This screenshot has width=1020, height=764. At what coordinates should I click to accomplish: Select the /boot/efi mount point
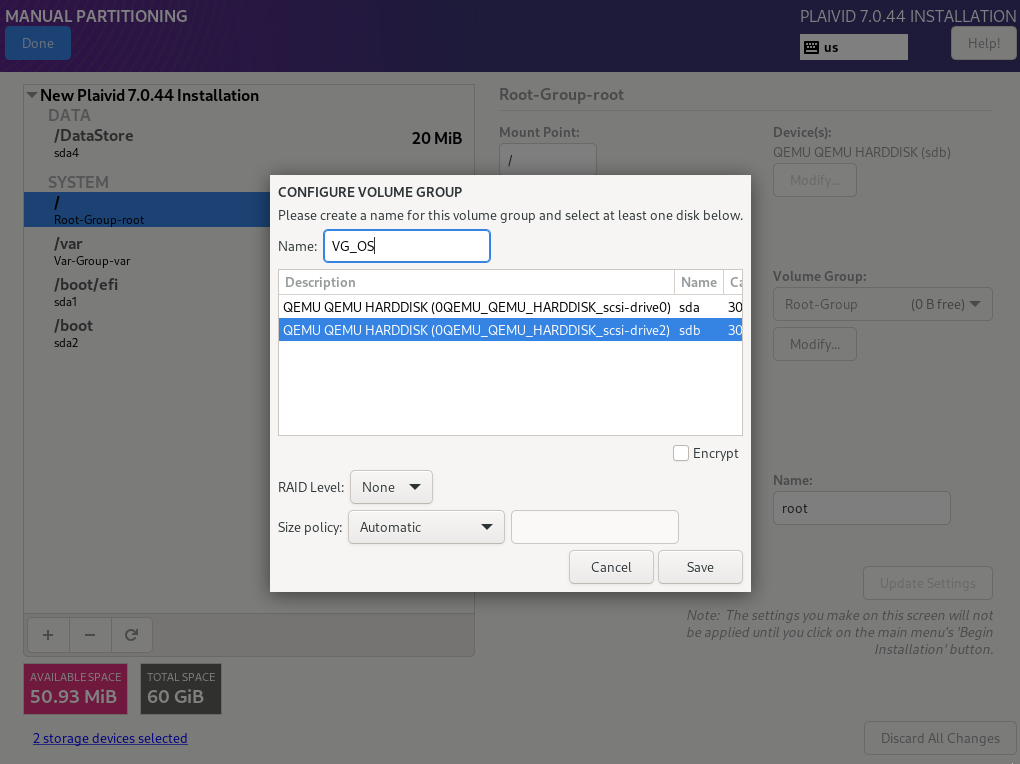147,292
